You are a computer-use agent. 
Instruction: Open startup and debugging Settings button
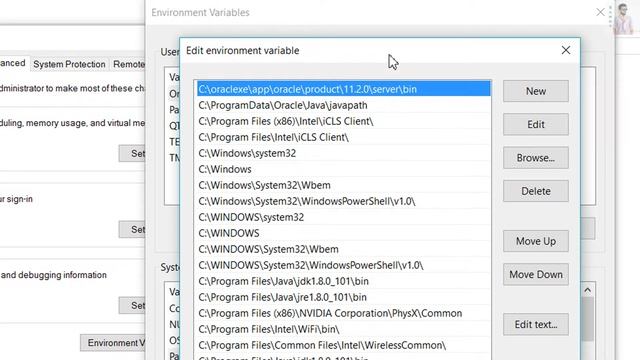(132, 305)
